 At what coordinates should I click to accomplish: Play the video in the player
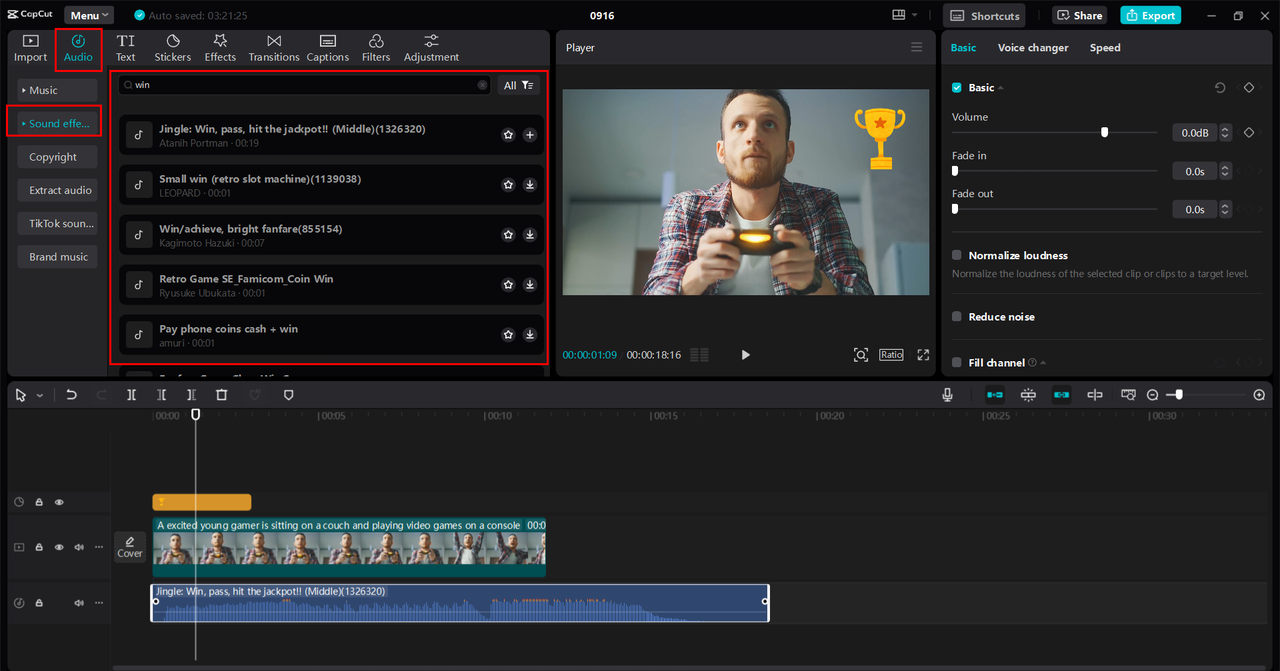[x=745, y=355]
